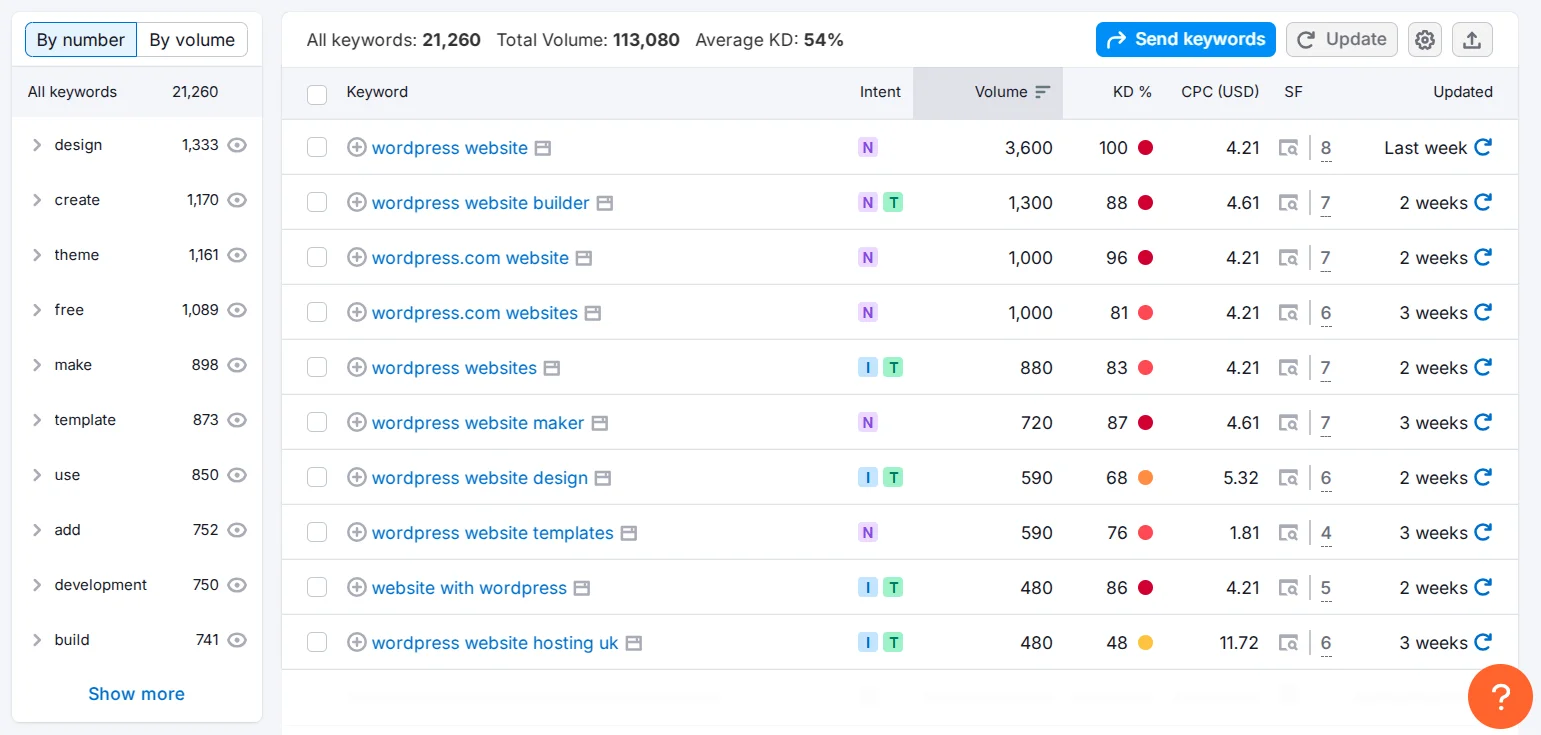Click the sort icon in Volume header

[1043, 92]
